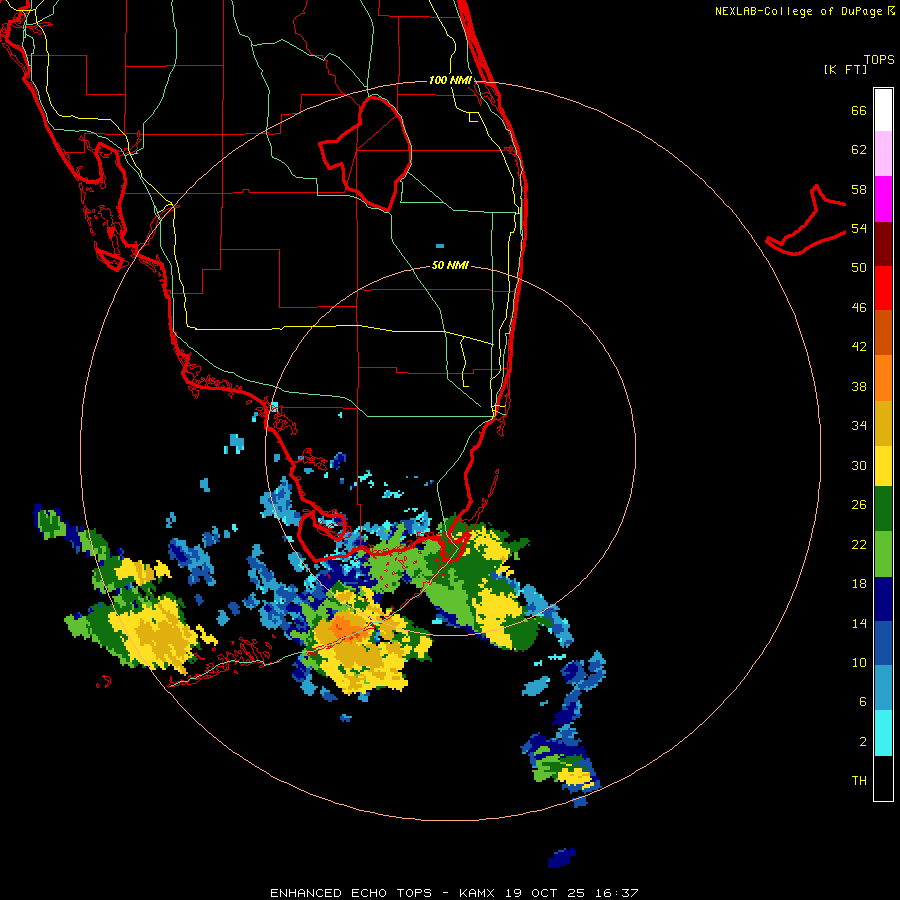This screenshot has height=900, width=900.
Task: Select the dark red legend swatch
Action: [x=883, y=243]
